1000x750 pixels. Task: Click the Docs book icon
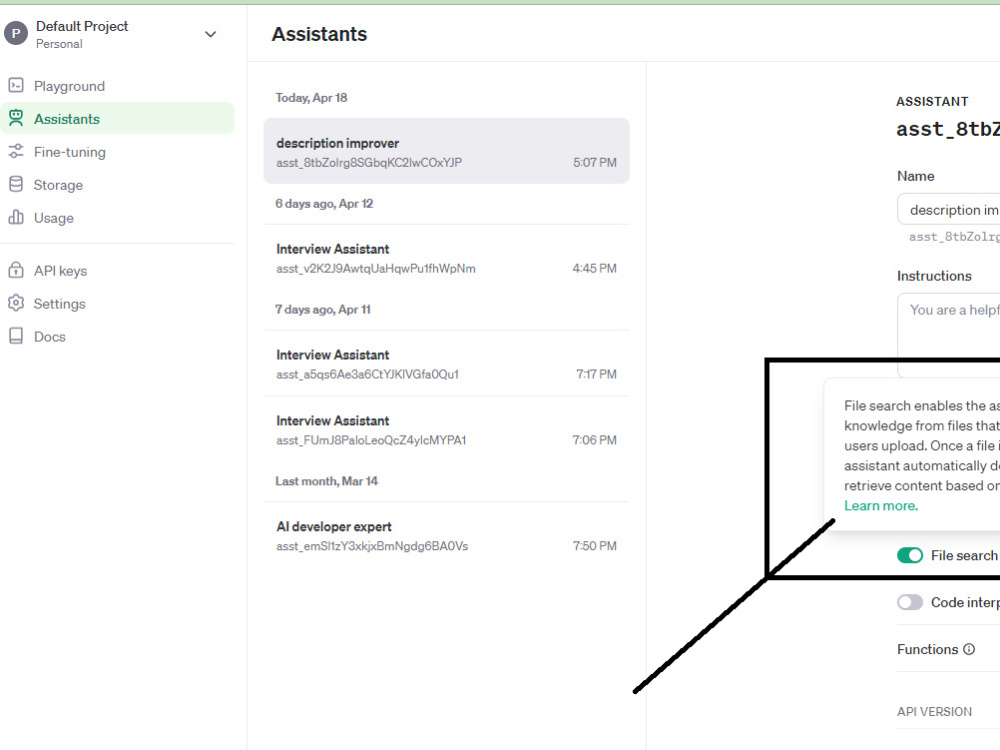pyautogui.click(x=16, y=336)
